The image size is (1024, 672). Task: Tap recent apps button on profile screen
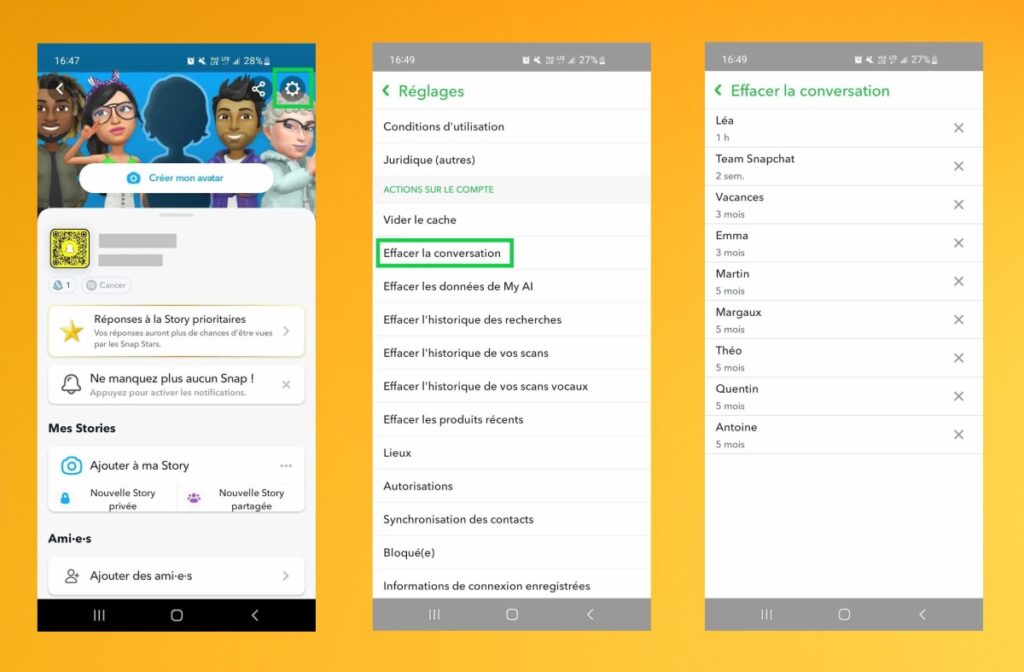click(99, 615)
